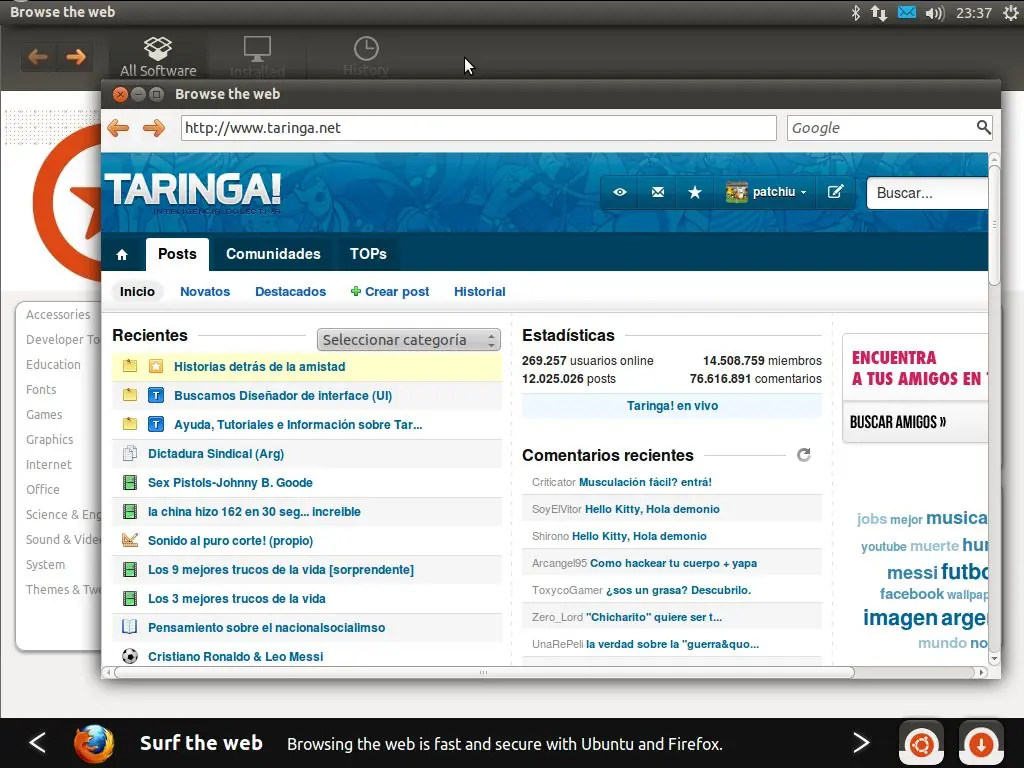Click the browser window forward arrow
The height and width of the screenshot is (768, 1024).
[x=154, y=128]
